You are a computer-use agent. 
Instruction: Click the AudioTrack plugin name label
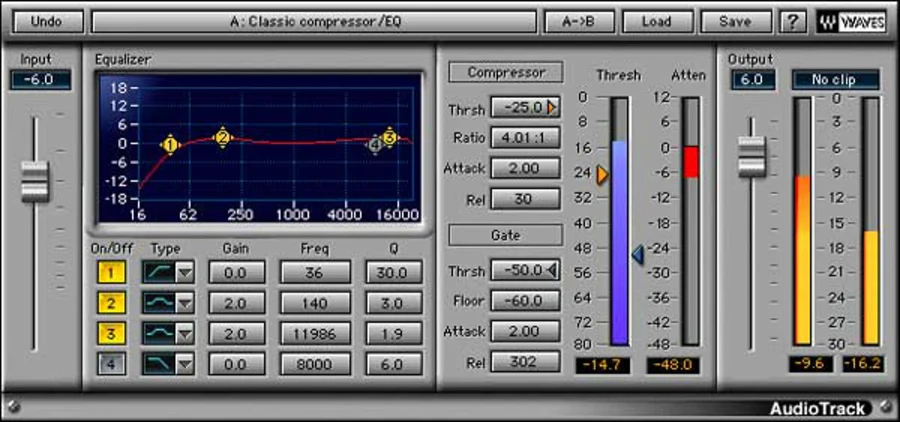click(x=817, y=408)
